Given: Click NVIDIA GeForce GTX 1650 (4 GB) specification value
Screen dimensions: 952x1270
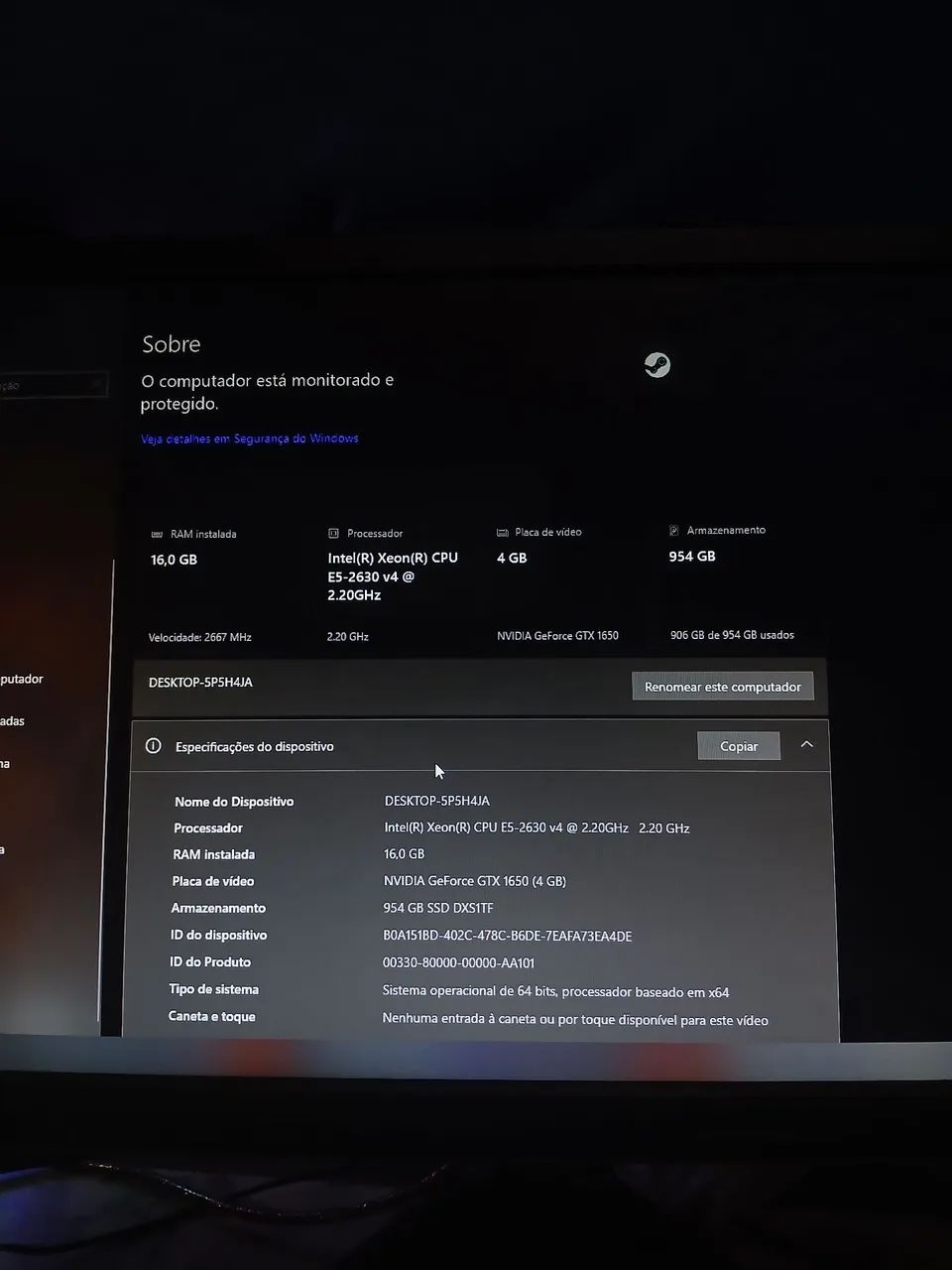Looking at the screenshot, I should click(475, 881).
